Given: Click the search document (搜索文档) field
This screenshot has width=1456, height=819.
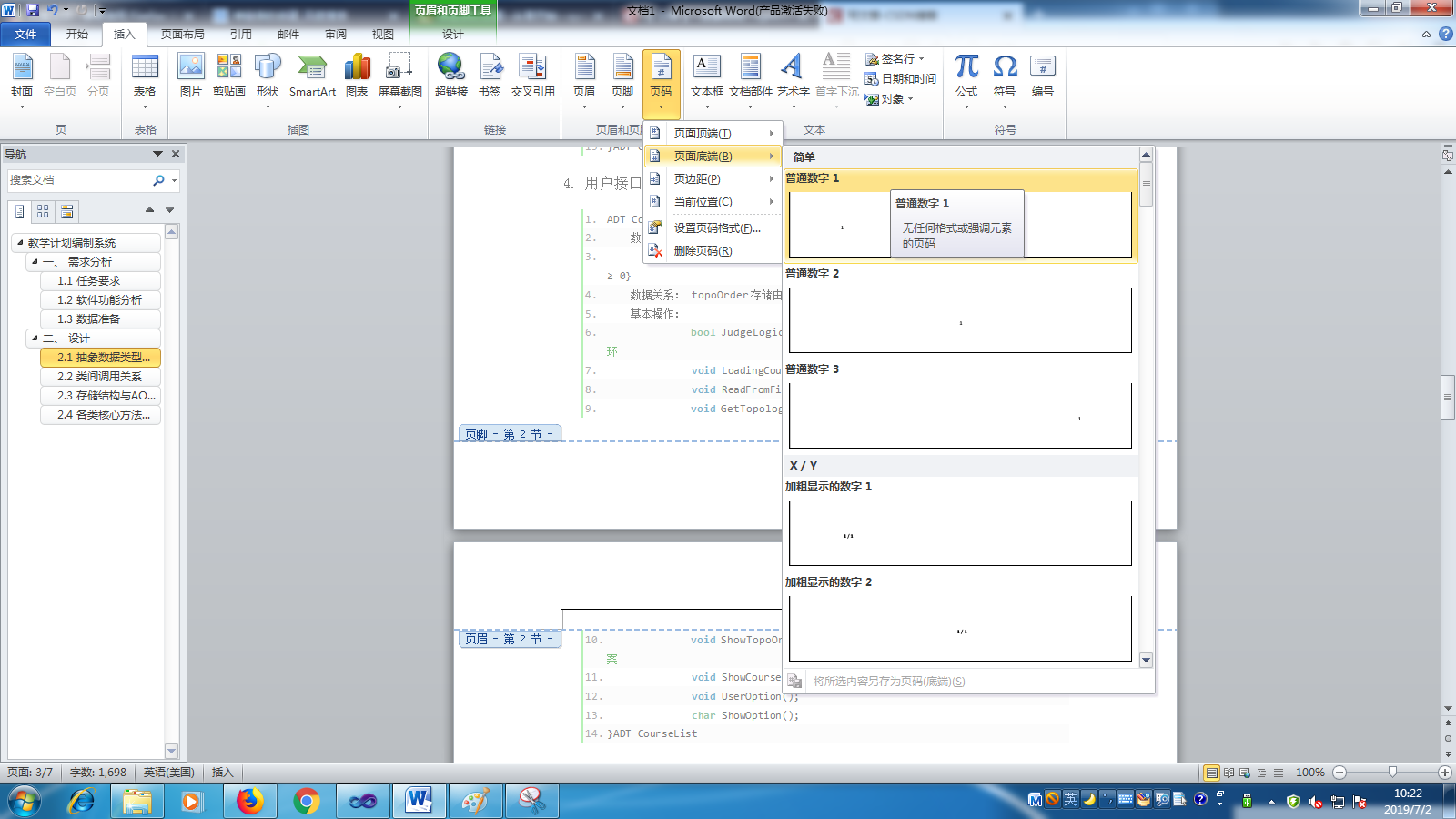Looking at the screenshot, I should click(x=79, y=180).
